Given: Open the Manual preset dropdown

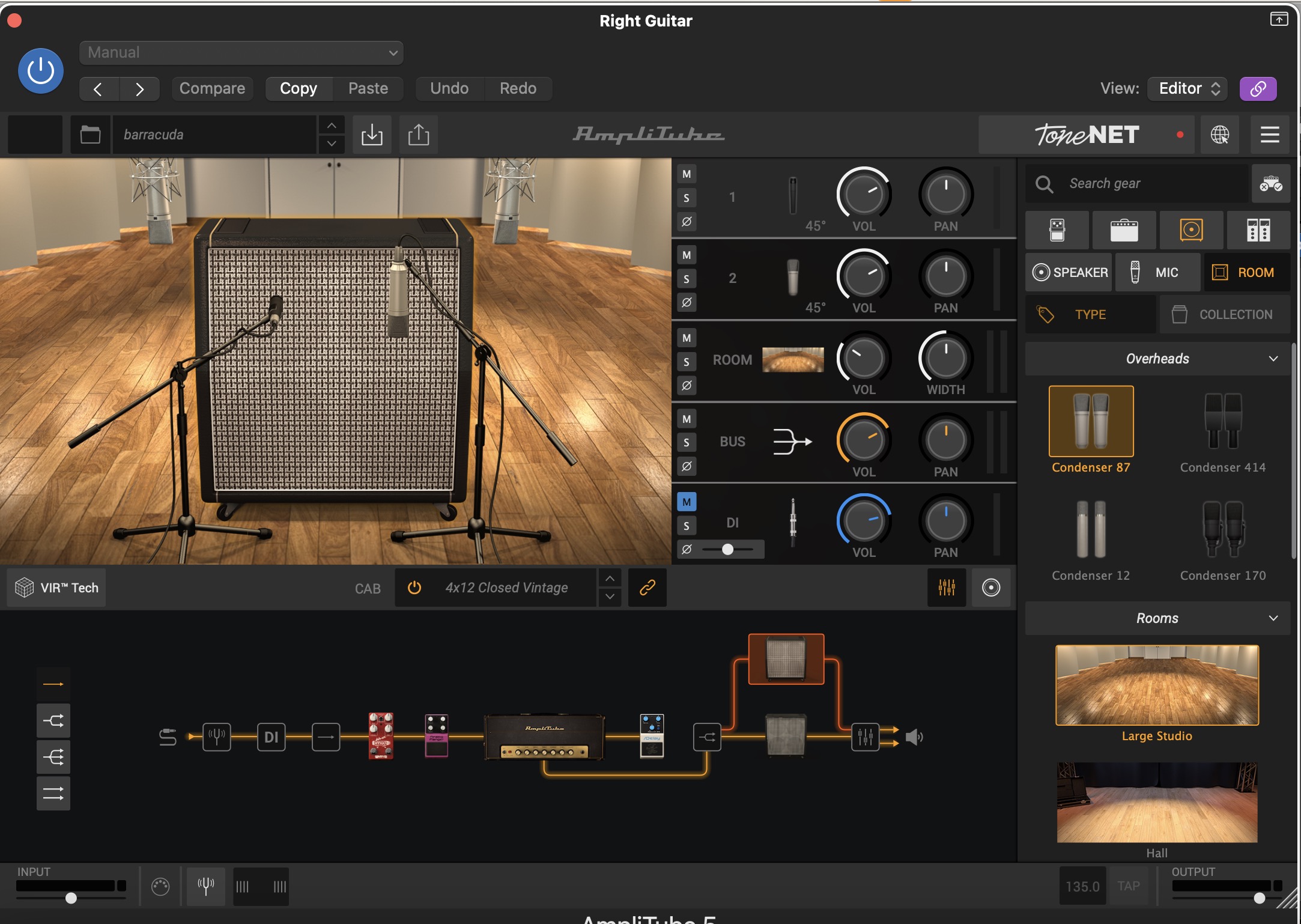Looking at the screenshot, I should 241,53.
